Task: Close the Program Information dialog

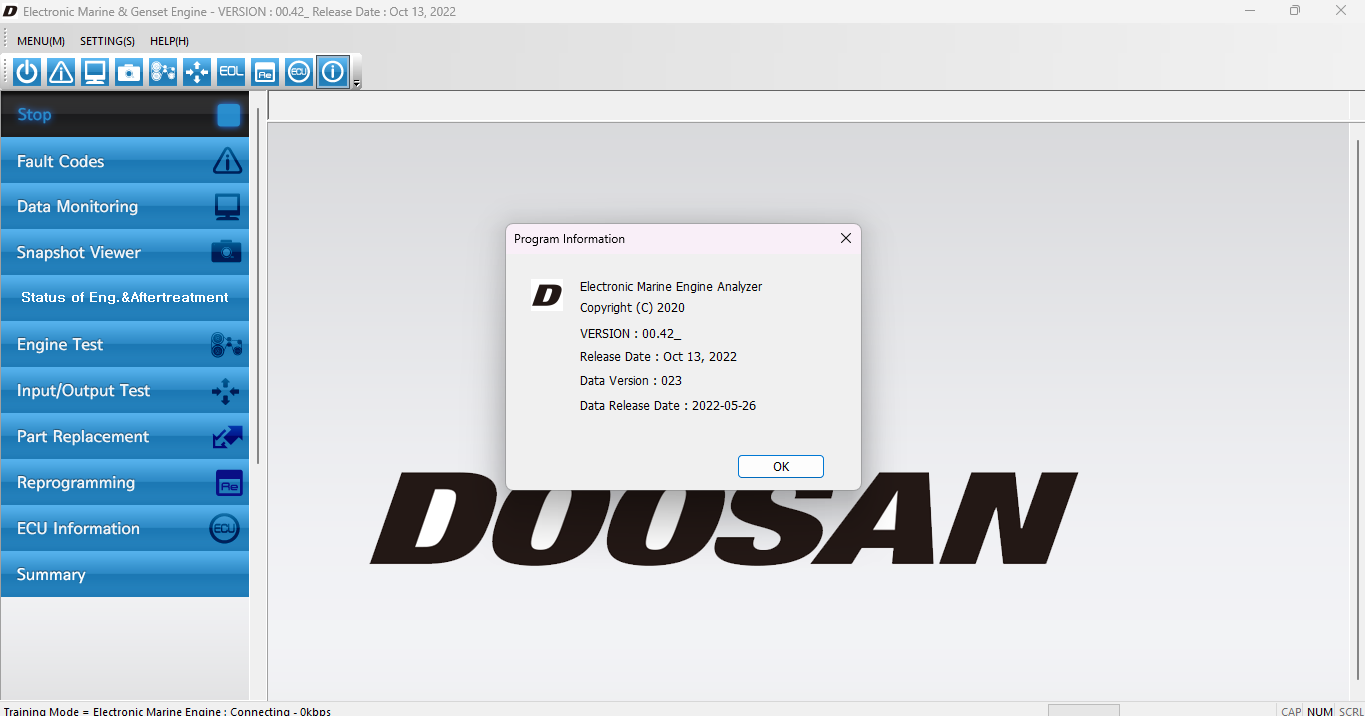Action: coord(845,238)
